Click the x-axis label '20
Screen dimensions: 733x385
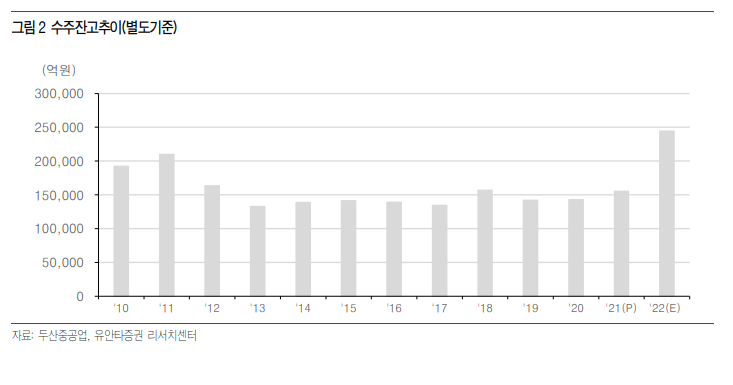pos(576,308)
